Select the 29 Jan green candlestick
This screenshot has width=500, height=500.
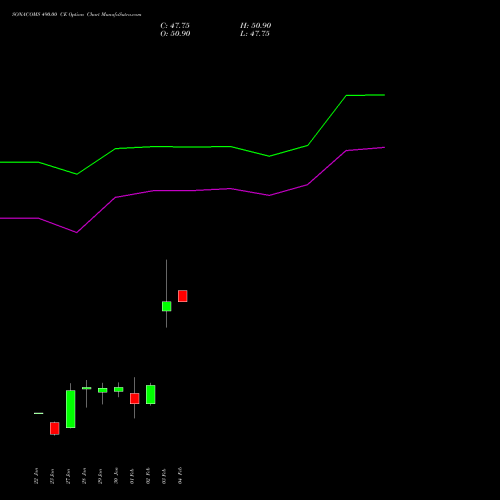click(103, 390)
